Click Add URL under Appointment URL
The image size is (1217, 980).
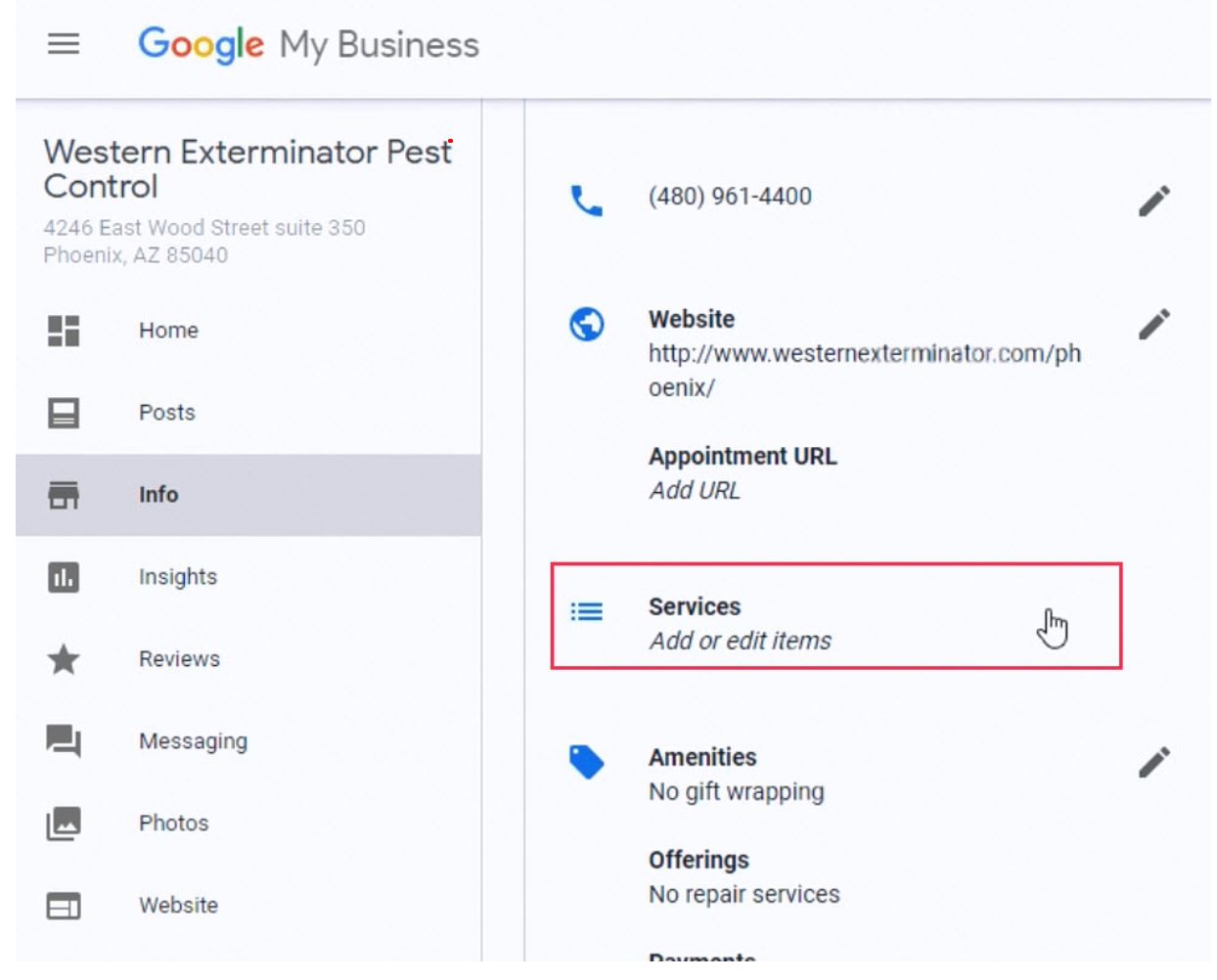(x=695, y=490)
